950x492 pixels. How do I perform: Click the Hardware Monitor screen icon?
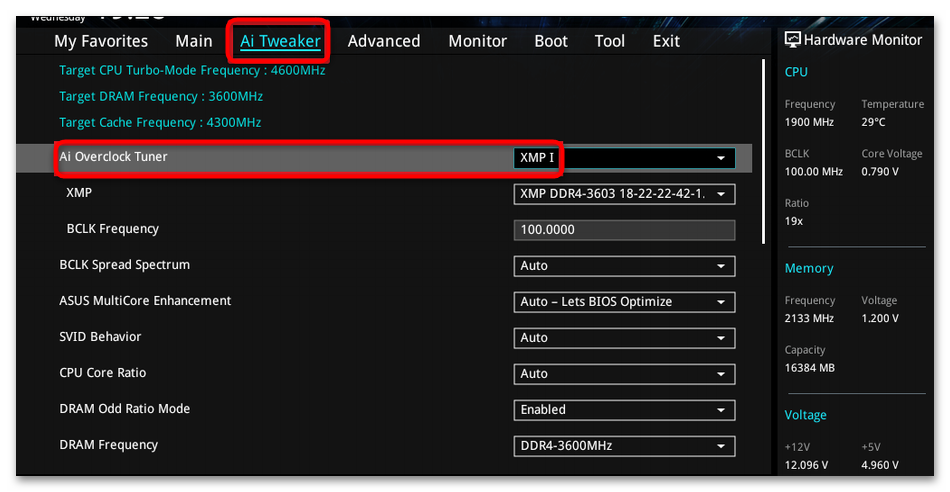click(x=793, y=40)
